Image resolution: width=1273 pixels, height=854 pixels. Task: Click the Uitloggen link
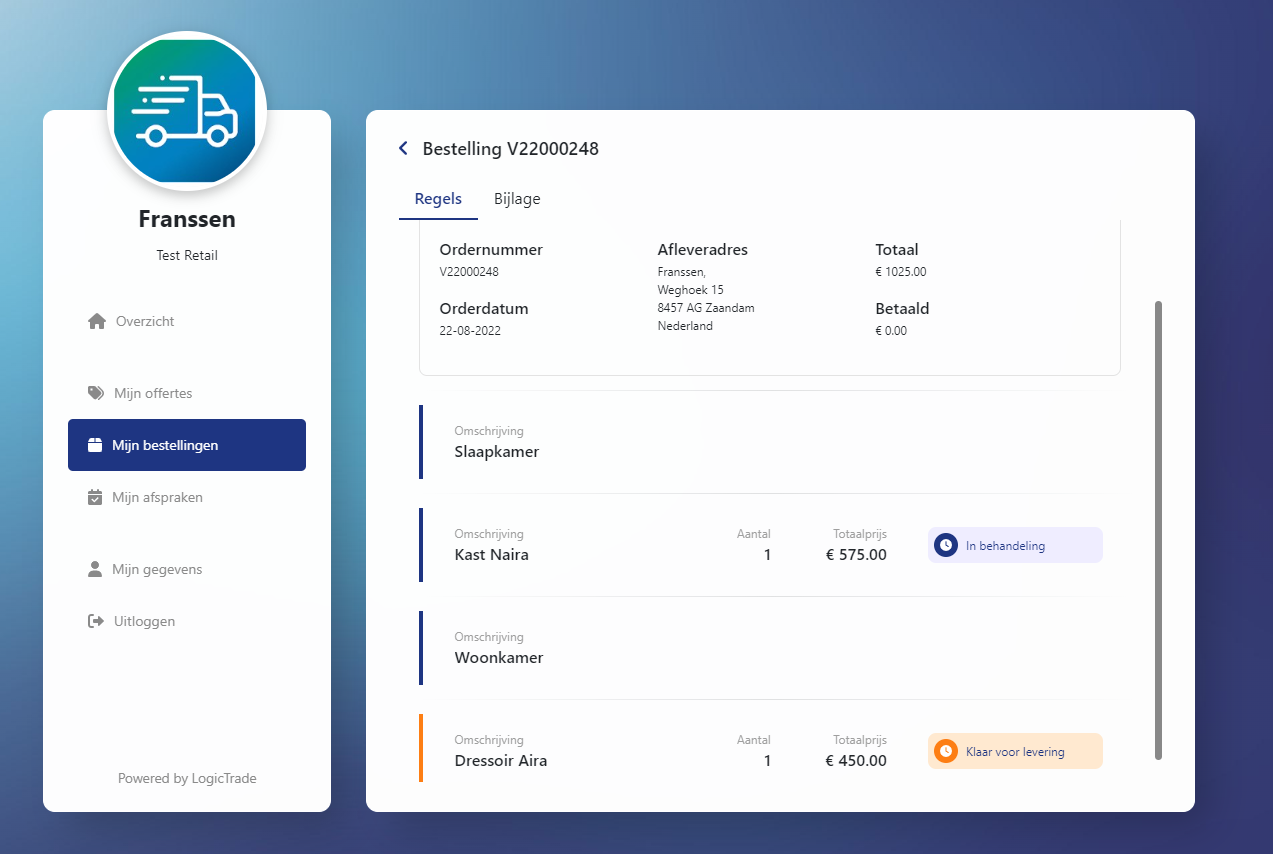[x=144, y=621]
